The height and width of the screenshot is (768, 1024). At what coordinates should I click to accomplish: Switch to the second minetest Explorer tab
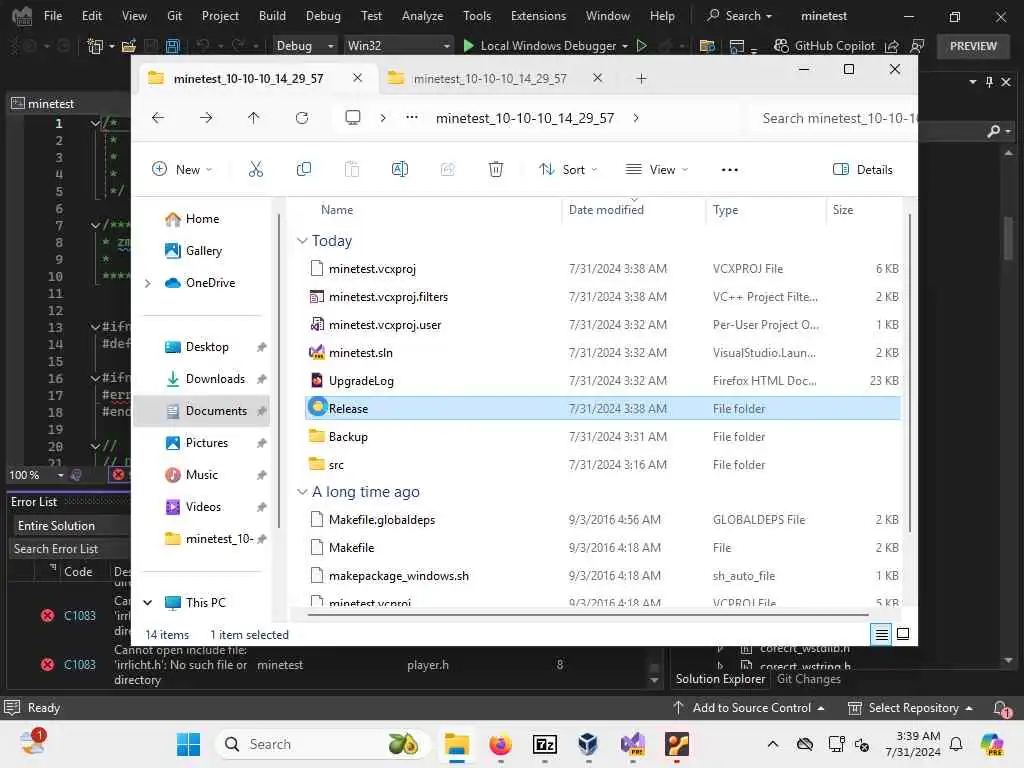[490, 78]
